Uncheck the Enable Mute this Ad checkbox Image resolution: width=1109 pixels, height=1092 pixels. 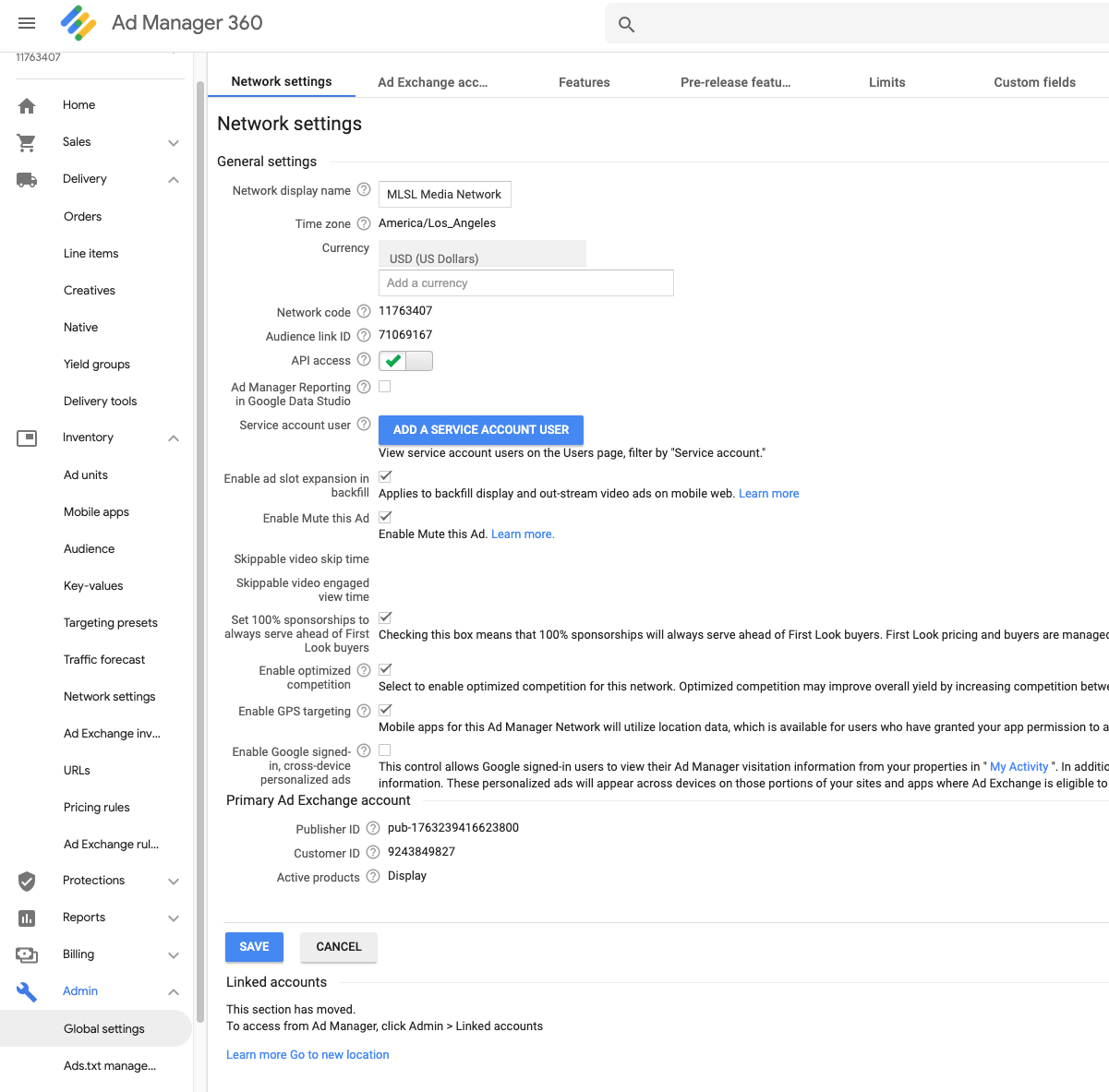(385, 518)
